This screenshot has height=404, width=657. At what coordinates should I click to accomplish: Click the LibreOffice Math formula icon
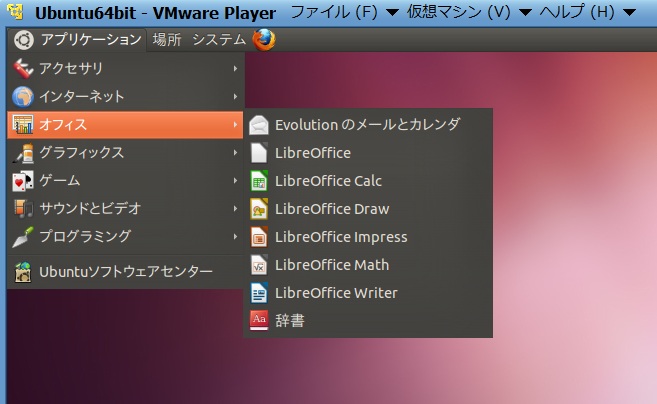259,265
